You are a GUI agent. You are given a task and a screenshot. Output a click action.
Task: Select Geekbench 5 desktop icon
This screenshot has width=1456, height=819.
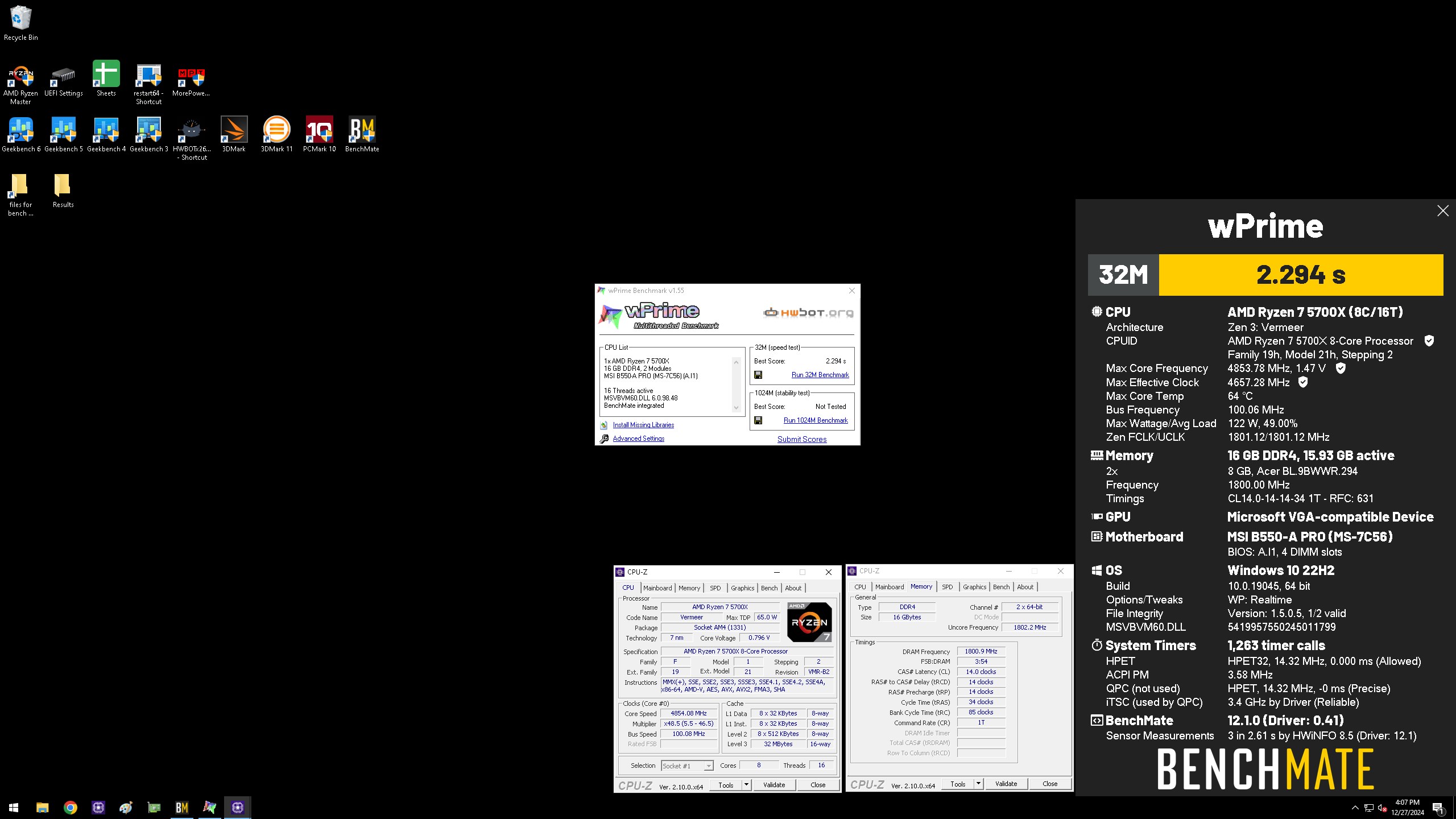[64, 134]
